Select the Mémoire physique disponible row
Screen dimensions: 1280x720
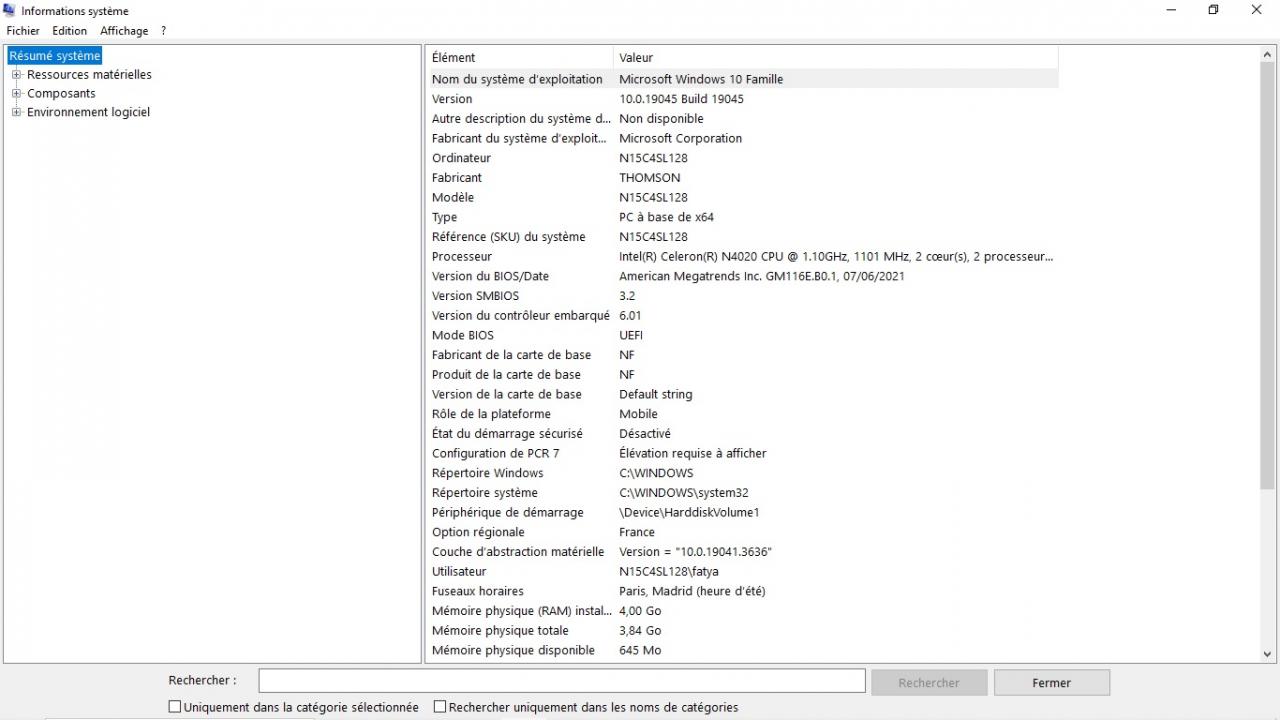click(x=742, y=651)
